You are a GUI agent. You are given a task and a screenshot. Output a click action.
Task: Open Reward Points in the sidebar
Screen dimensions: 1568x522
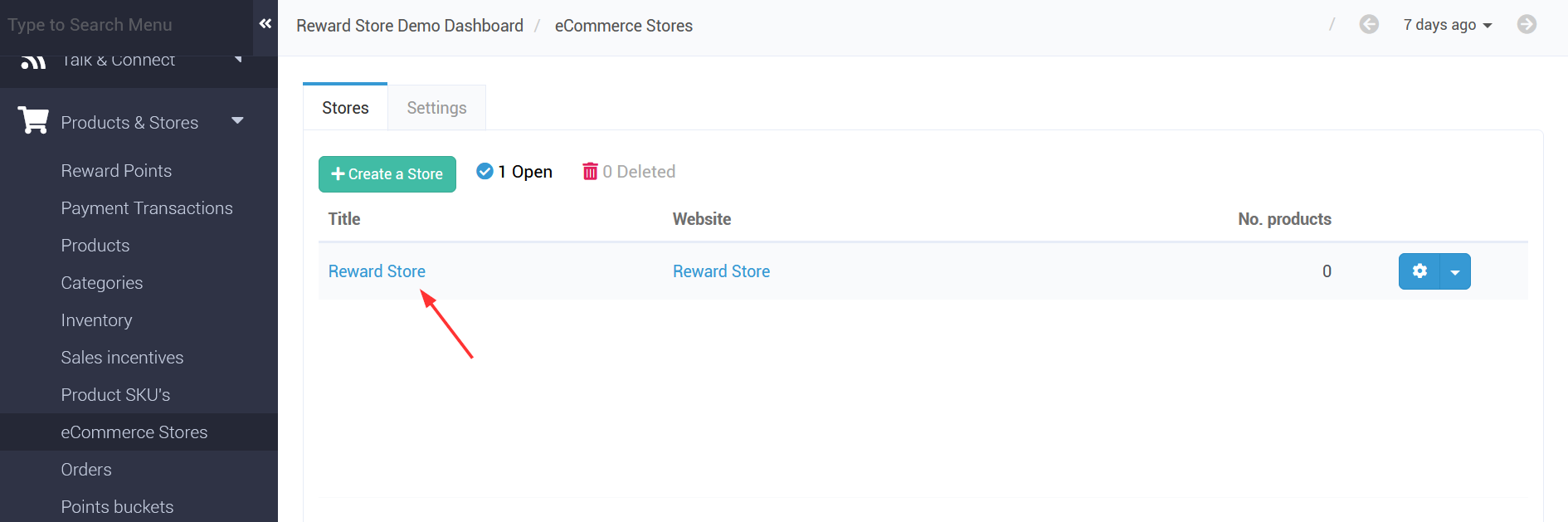(x=116, y=171)
